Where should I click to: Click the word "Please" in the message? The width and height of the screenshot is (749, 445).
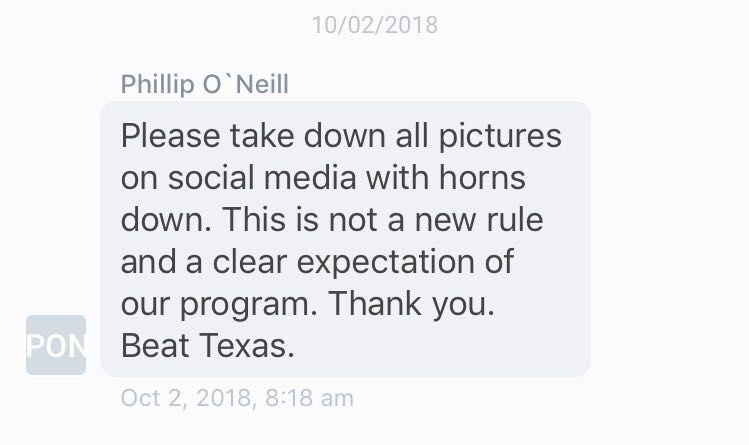[x=171, y=136]
